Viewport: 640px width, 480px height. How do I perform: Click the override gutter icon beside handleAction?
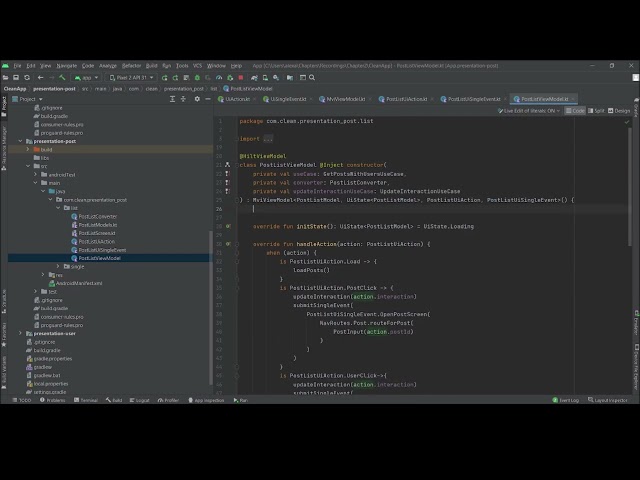point(228,244)
